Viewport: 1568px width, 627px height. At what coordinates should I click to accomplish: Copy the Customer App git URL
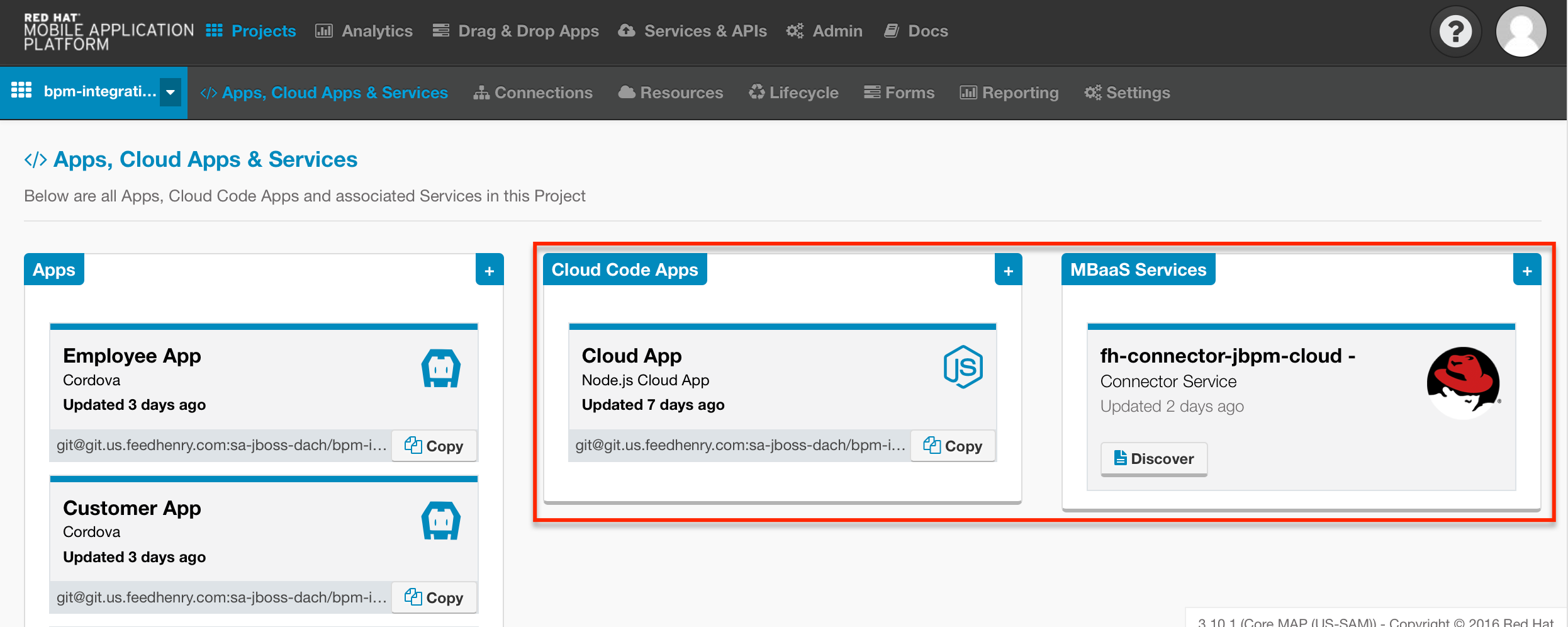pyautogui.click(x=434, y=597)
